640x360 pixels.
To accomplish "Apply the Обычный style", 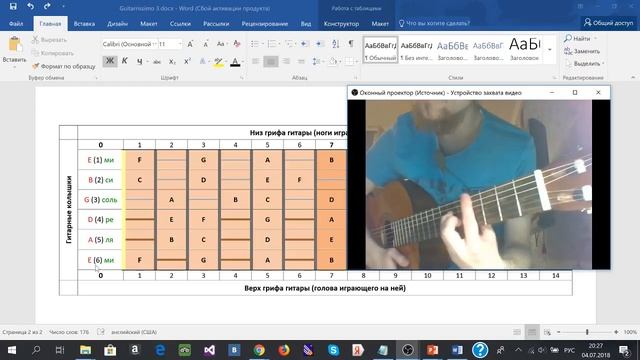I will (x=380, y=49).
